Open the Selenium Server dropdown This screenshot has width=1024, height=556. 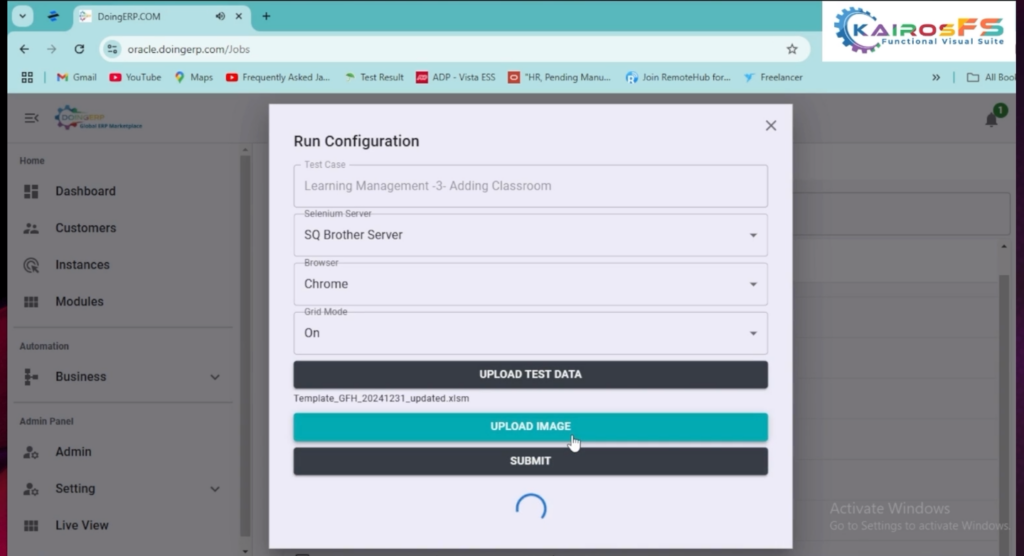530,235
